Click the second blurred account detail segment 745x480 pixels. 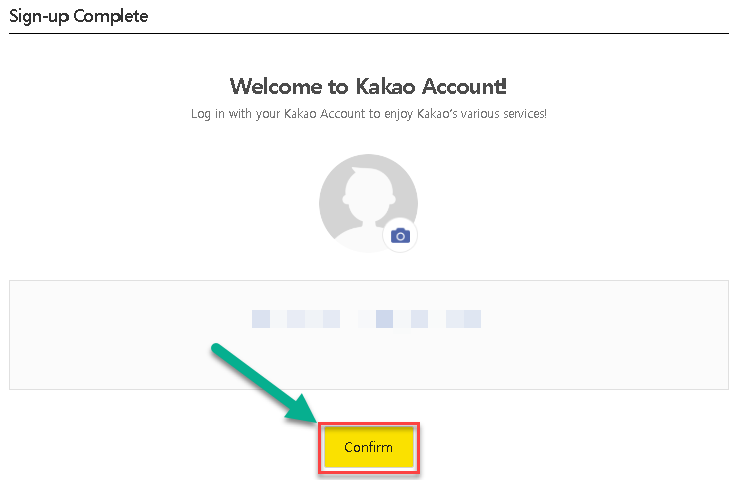coord(420,319)
